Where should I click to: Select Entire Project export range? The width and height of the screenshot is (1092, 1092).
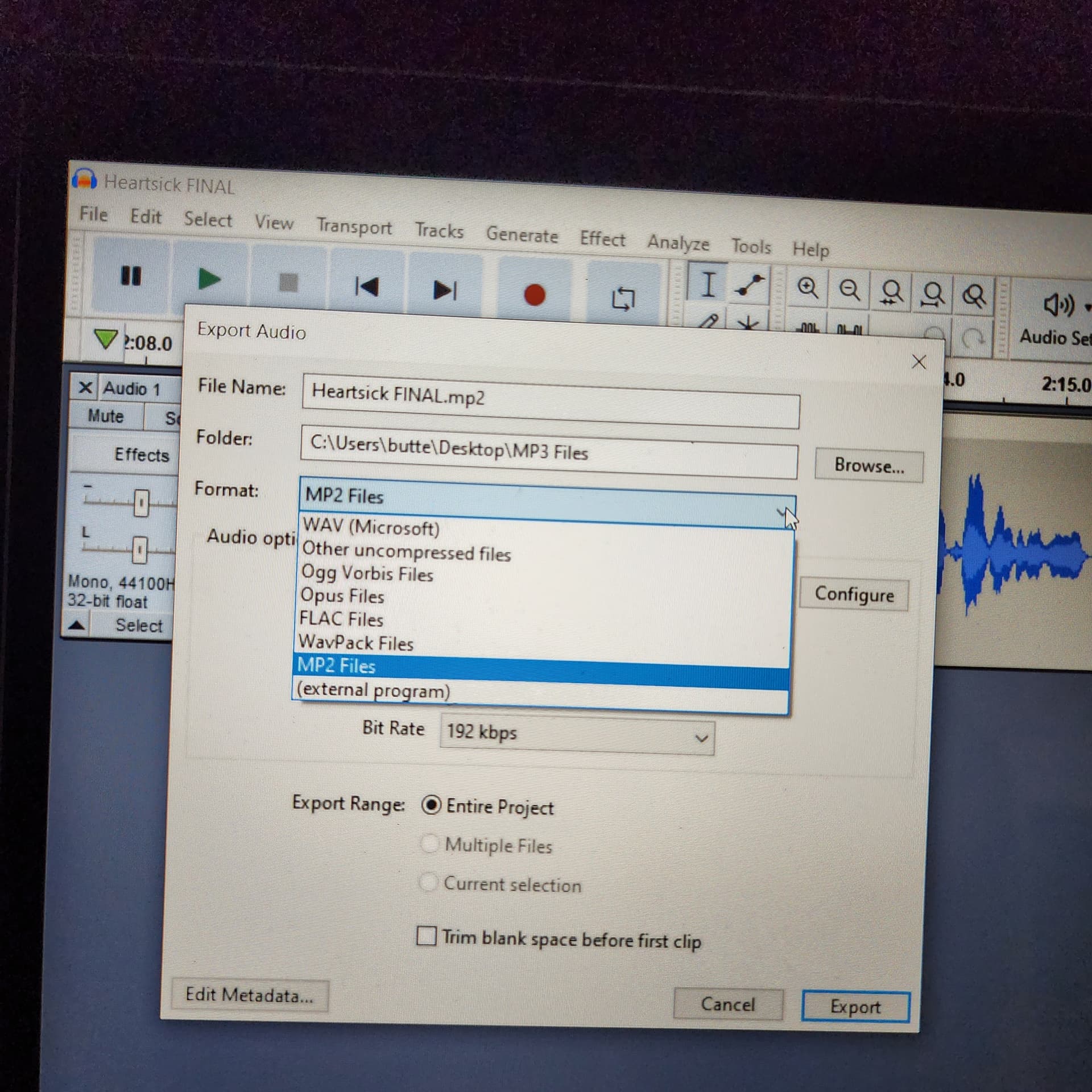(431, 805)
